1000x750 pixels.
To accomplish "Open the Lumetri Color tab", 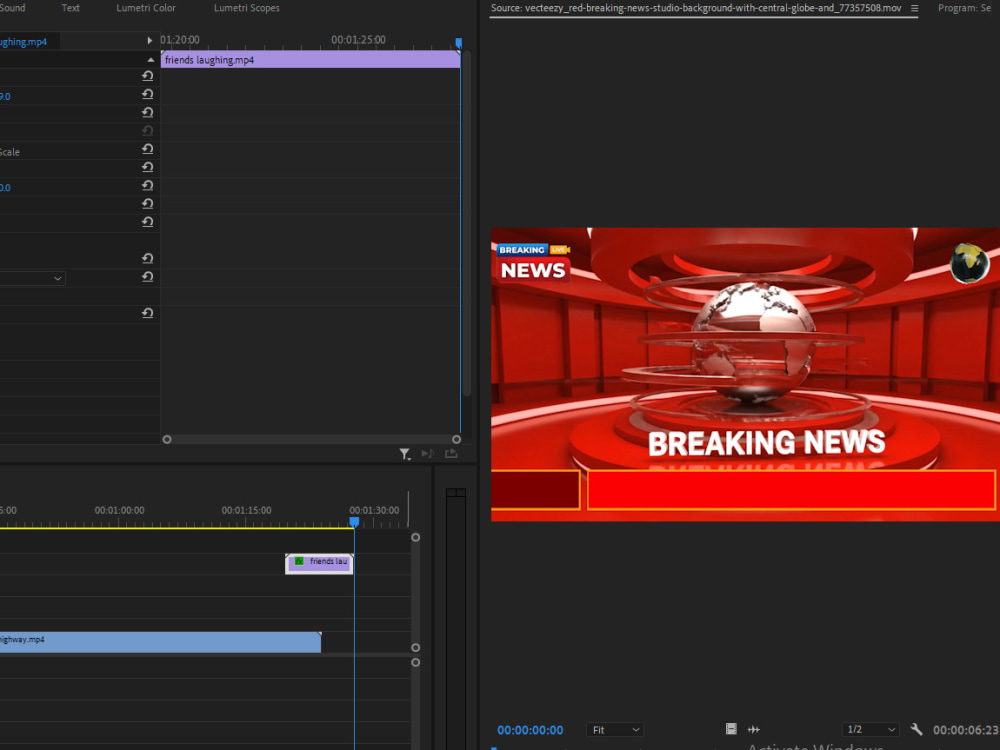I will click(146, 8).
